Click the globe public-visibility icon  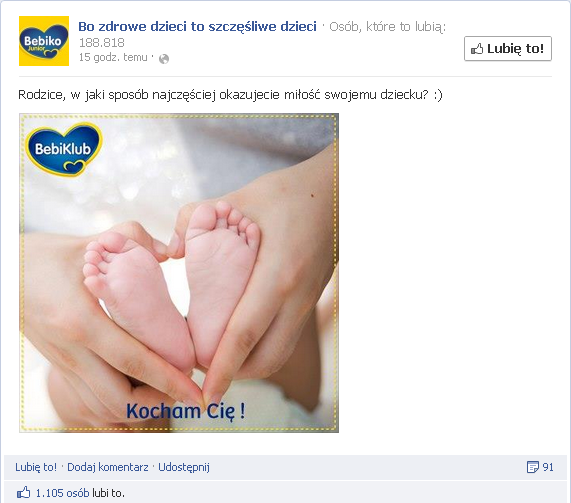pos(164,59)
